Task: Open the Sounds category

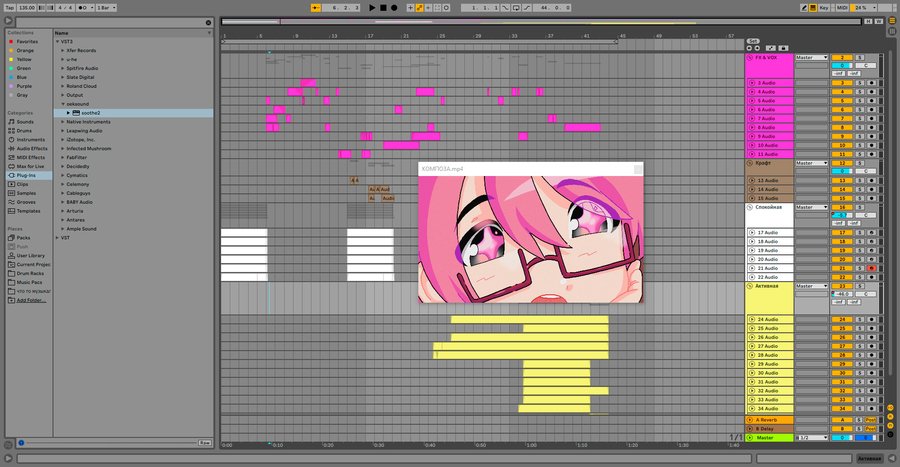Action: (x=25, y=122)
